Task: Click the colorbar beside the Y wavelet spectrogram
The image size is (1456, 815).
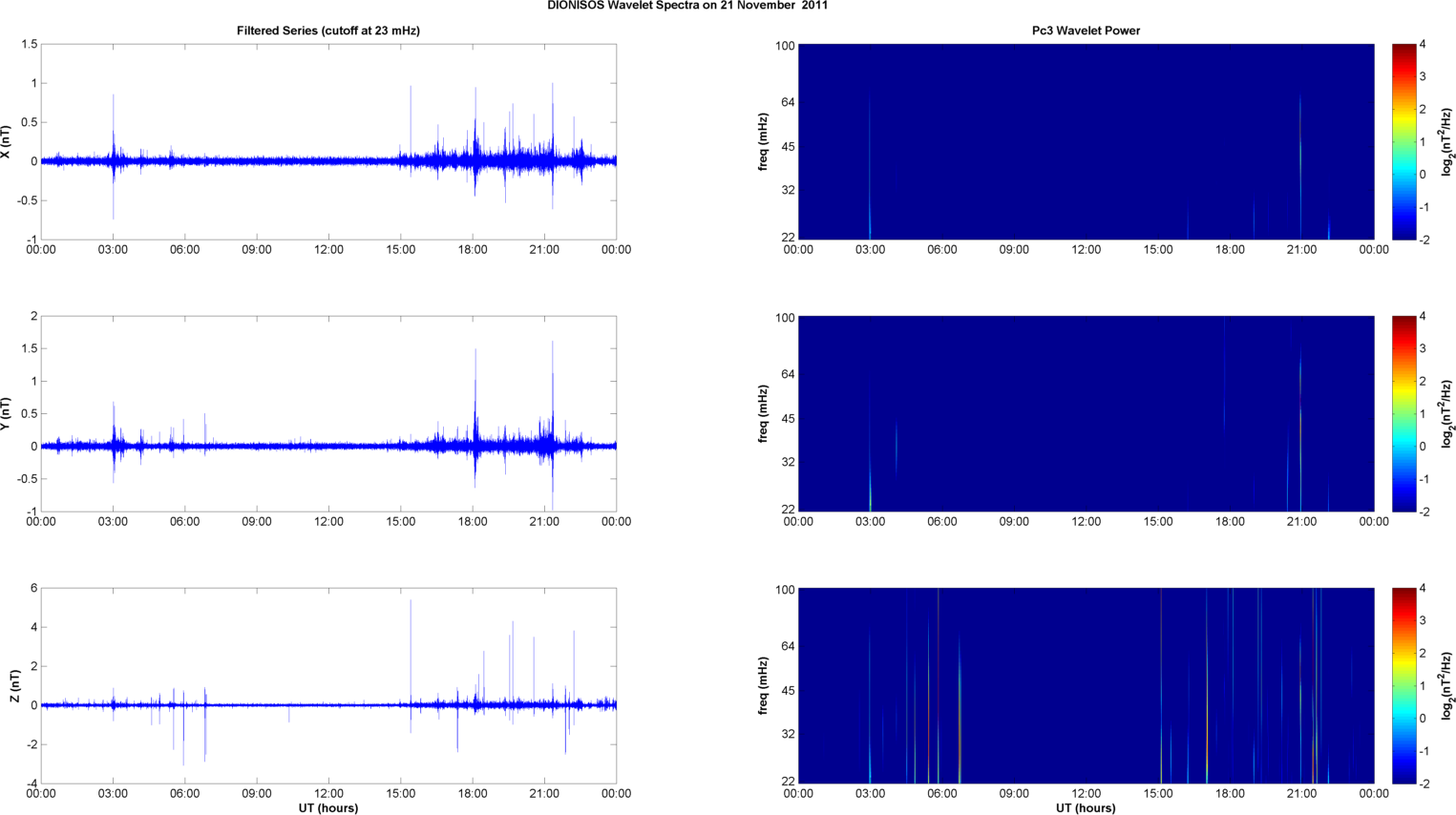Action: point(1403,413)
